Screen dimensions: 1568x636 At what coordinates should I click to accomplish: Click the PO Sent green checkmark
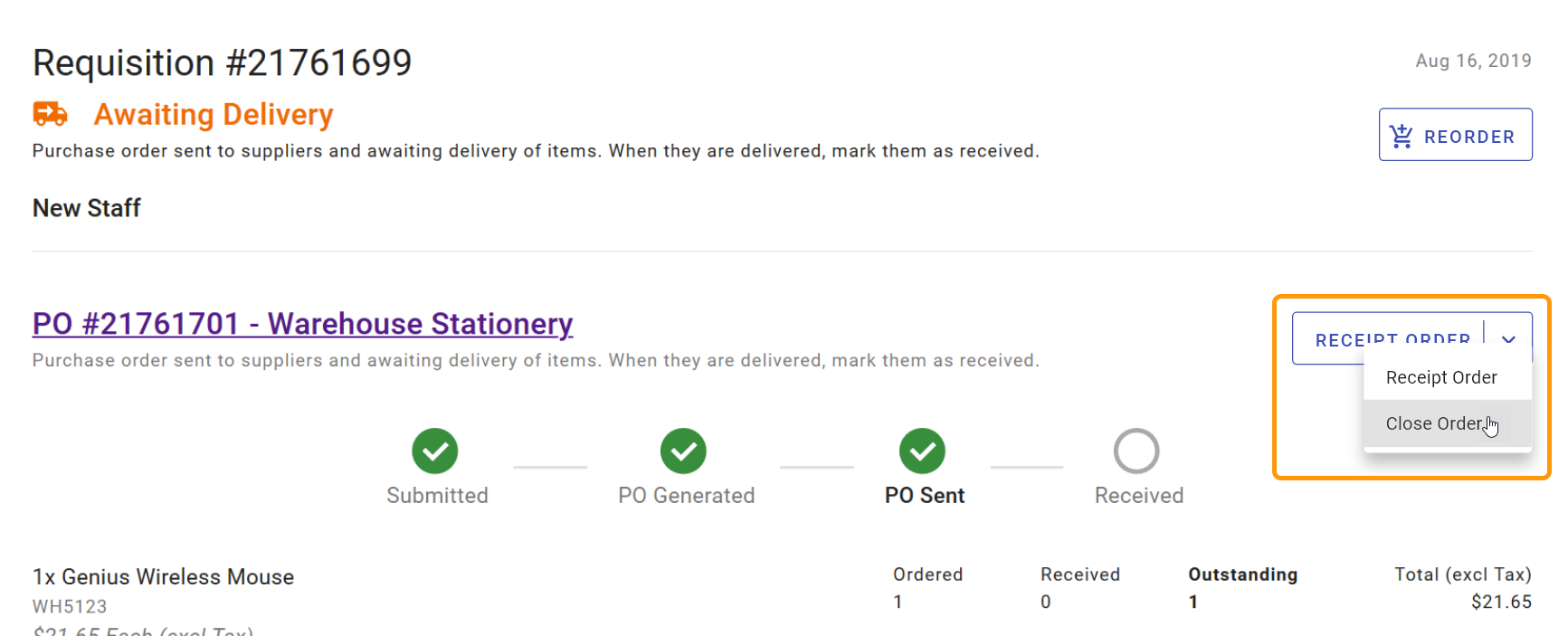click(x=922, y=451)
